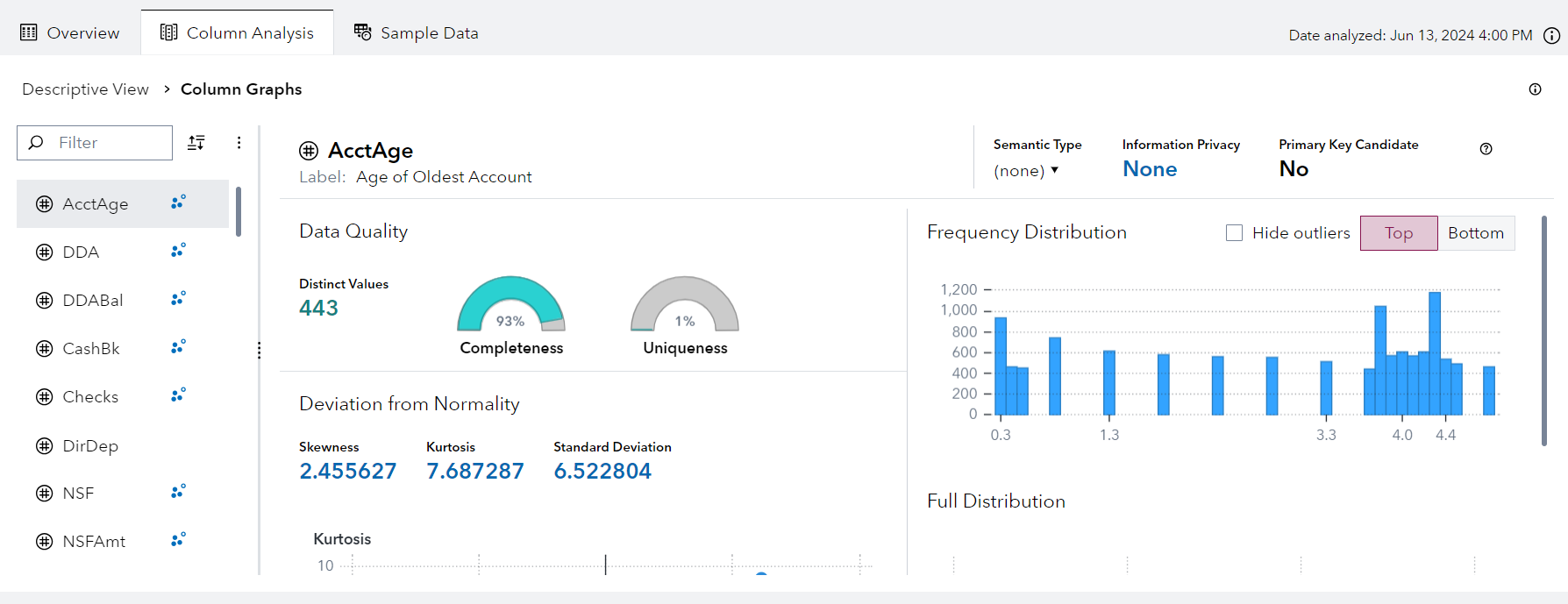Switch to the Overview tab
The height and width of the screenshot is (604, 1568).
click(x=70, y=33)
